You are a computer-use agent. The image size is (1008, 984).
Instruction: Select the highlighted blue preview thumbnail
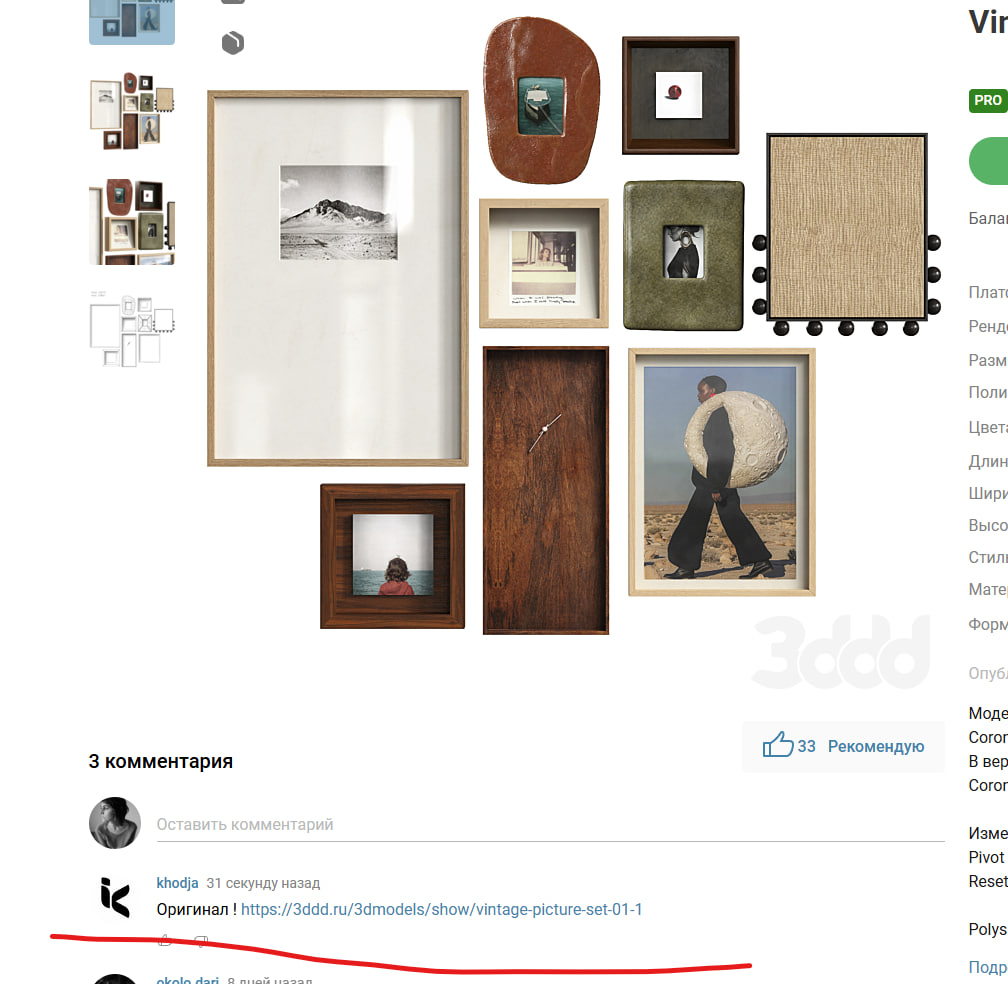pyautogui.click(x=132, y=21)
